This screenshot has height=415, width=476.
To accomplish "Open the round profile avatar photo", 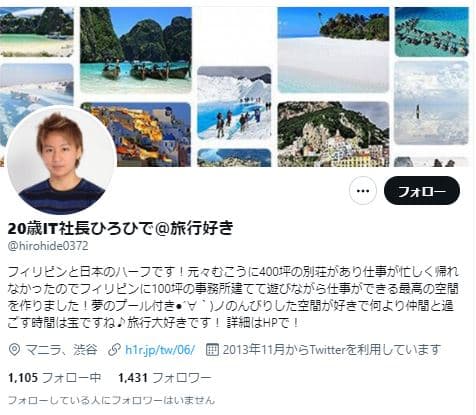I will [61, 160].
